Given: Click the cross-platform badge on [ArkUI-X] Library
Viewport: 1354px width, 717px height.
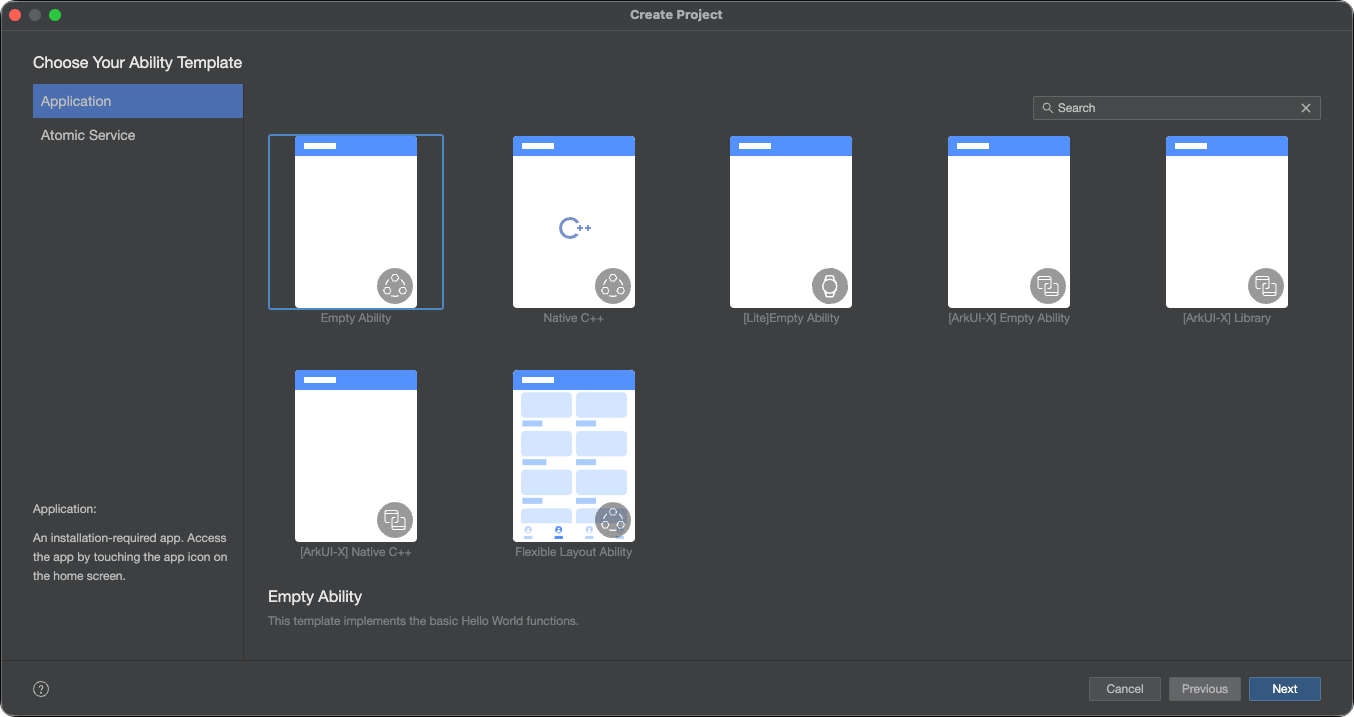Looking at the screenshot, I should pyautogui.click(x=1266, y=286).
